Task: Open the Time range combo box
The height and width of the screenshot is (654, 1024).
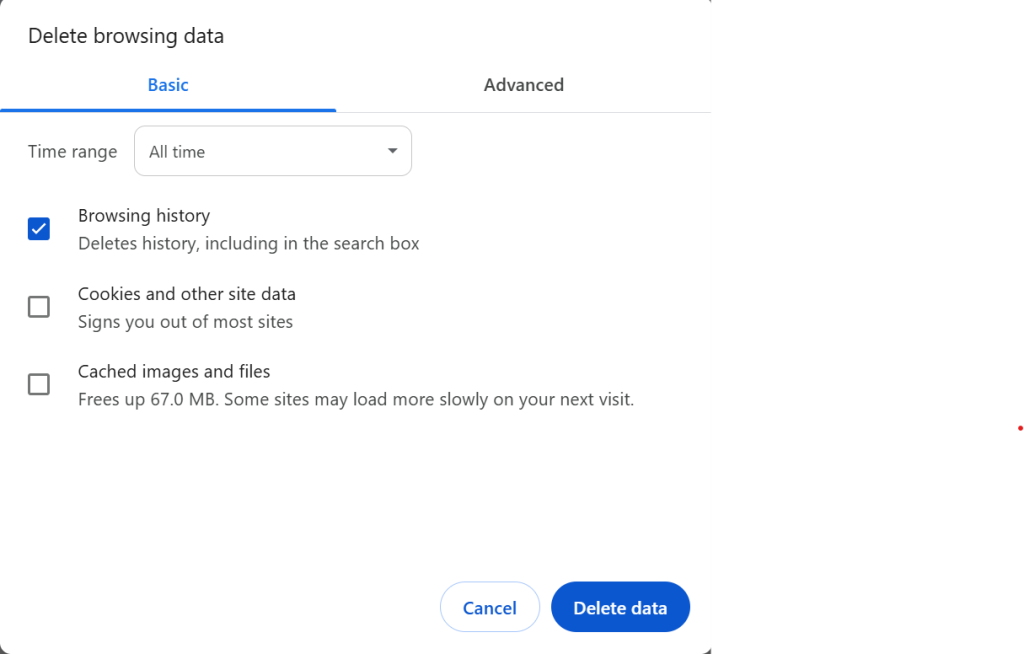Action: (272, 151)
